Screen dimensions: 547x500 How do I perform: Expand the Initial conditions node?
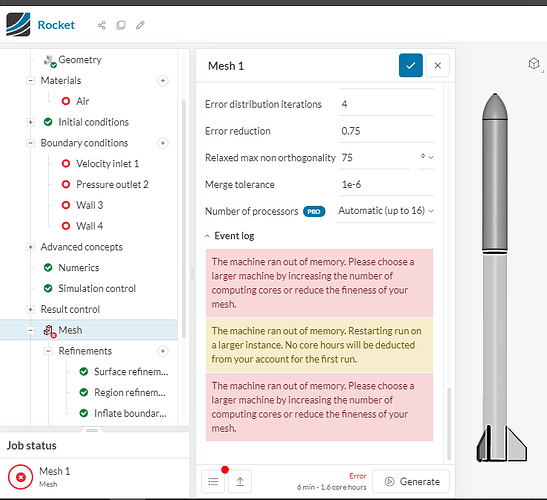tap(31, 122)
